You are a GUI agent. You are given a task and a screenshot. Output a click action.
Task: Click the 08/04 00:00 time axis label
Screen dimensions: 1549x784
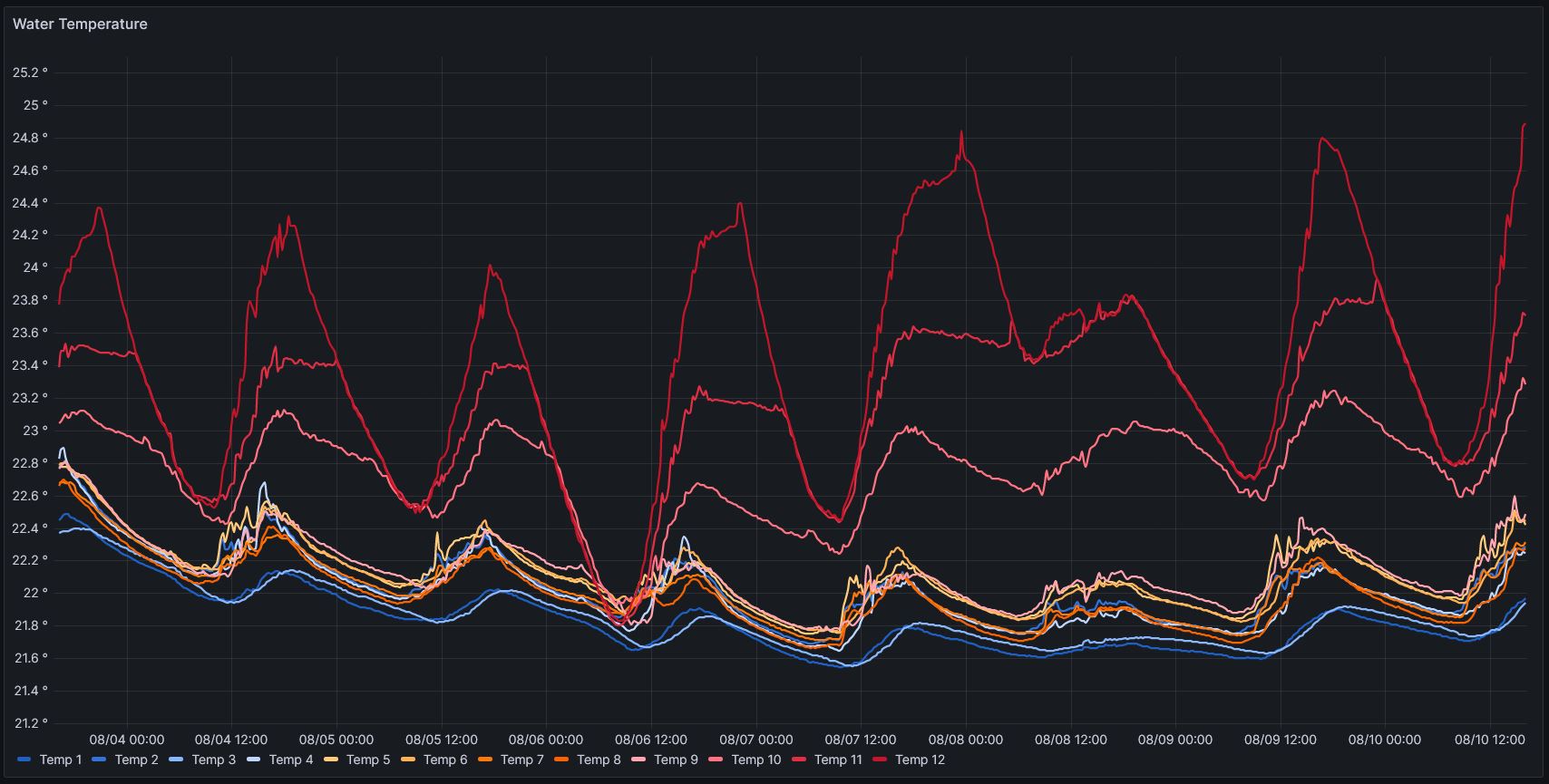(127, 740)
